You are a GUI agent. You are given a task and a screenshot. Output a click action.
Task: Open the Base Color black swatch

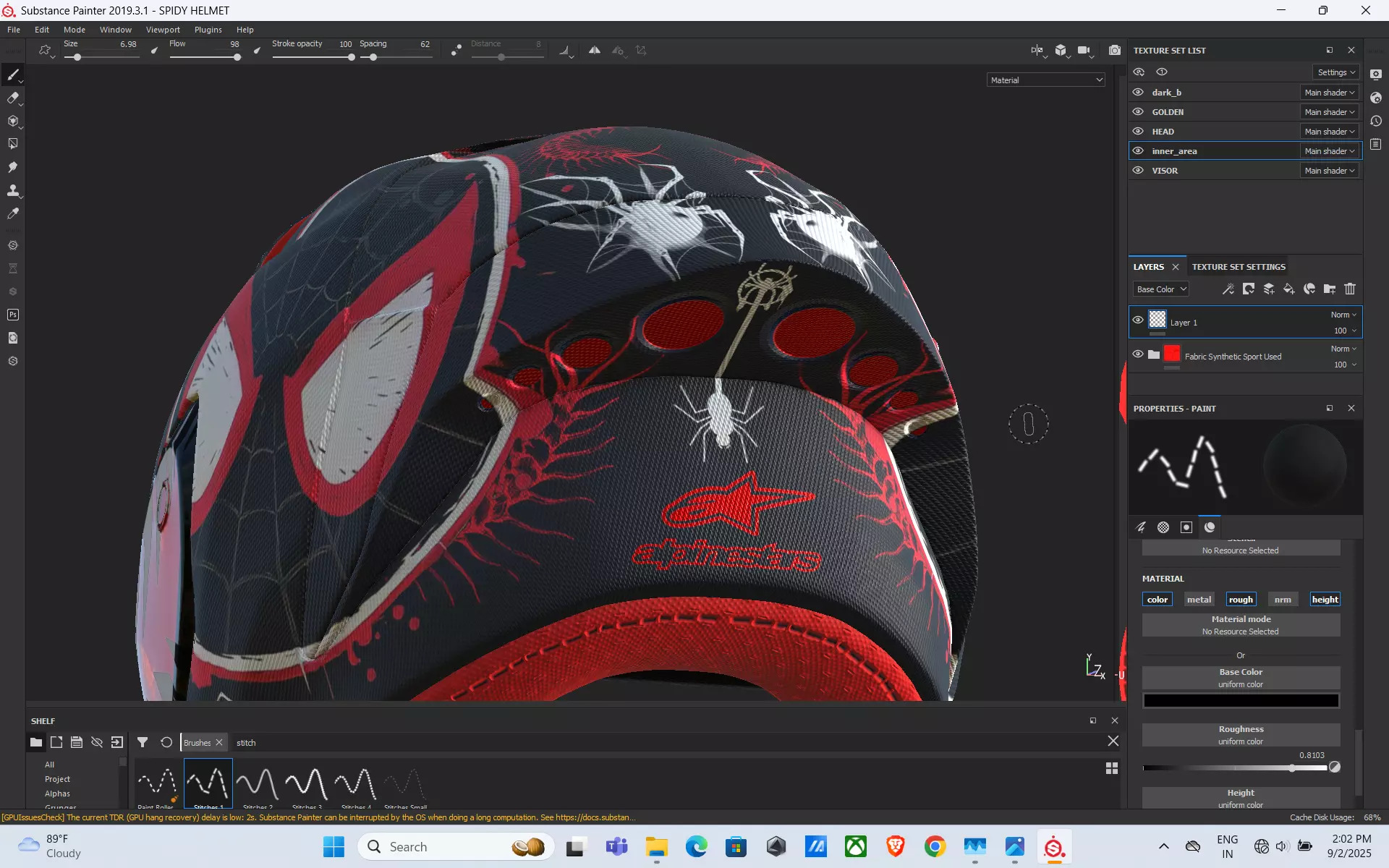click(x=1241, y=701)
